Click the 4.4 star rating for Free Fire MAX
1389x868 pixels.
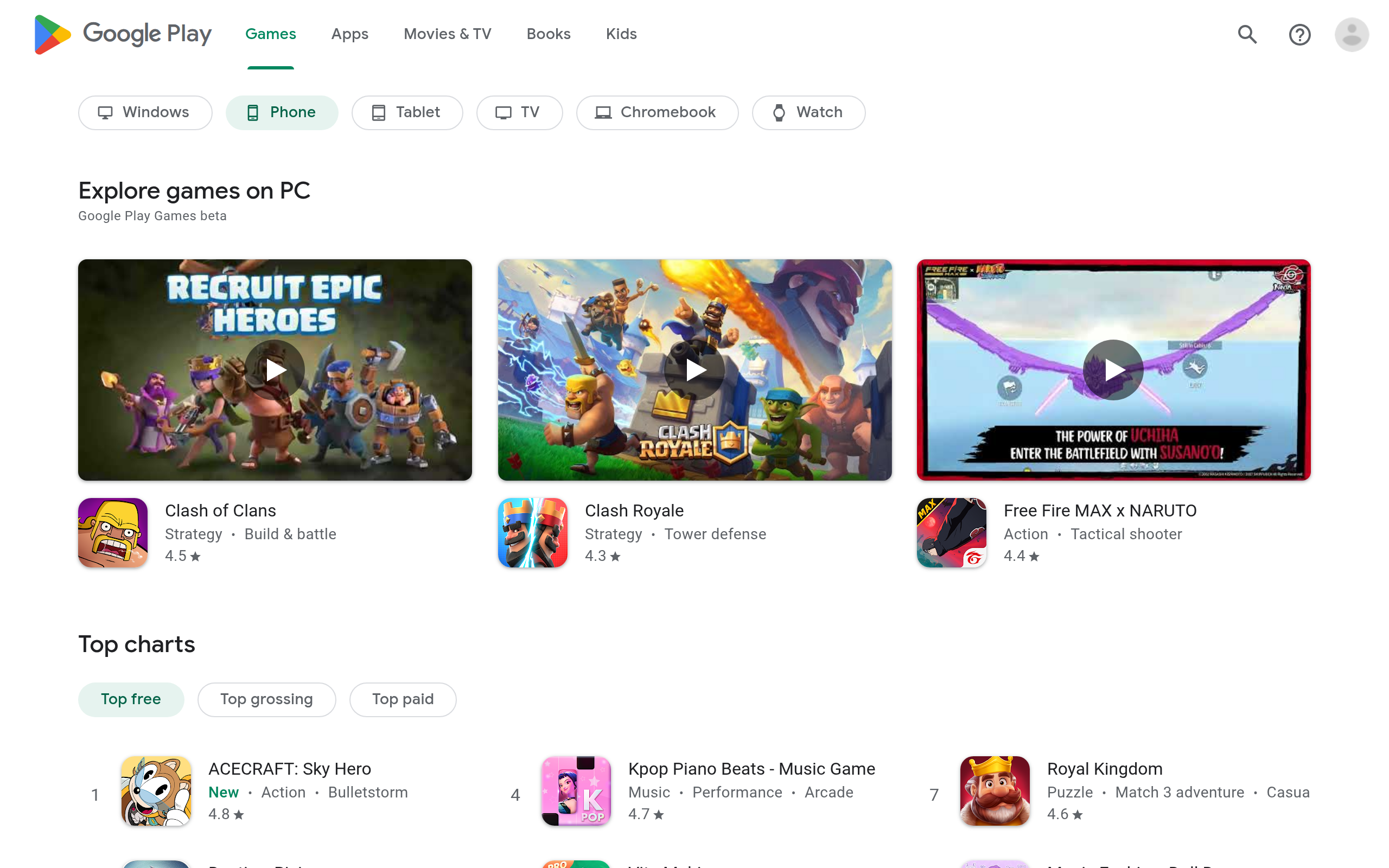click(x=1022, y=556)
